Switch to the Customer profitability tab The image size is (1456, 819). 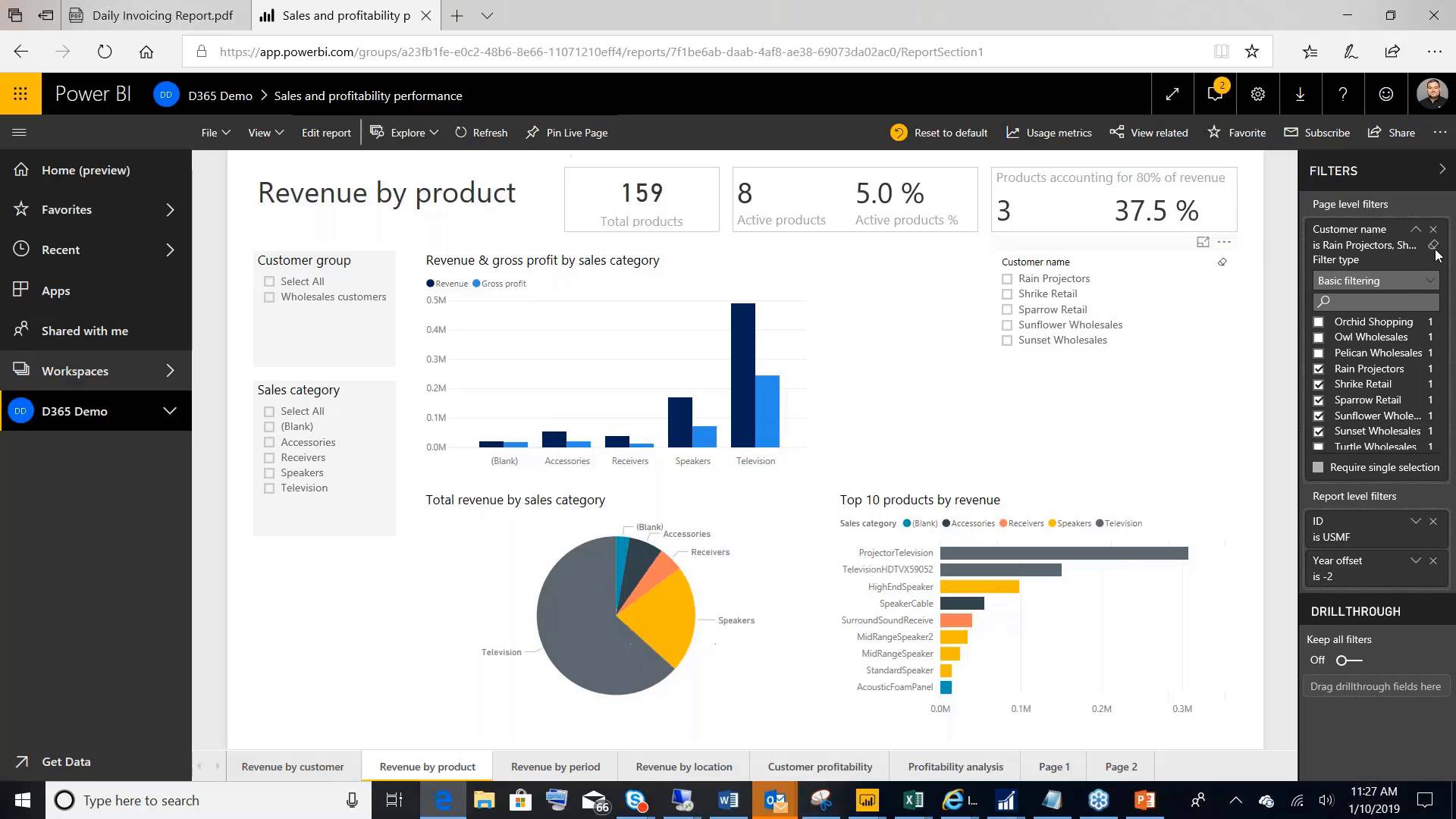[x=820, y=766]
